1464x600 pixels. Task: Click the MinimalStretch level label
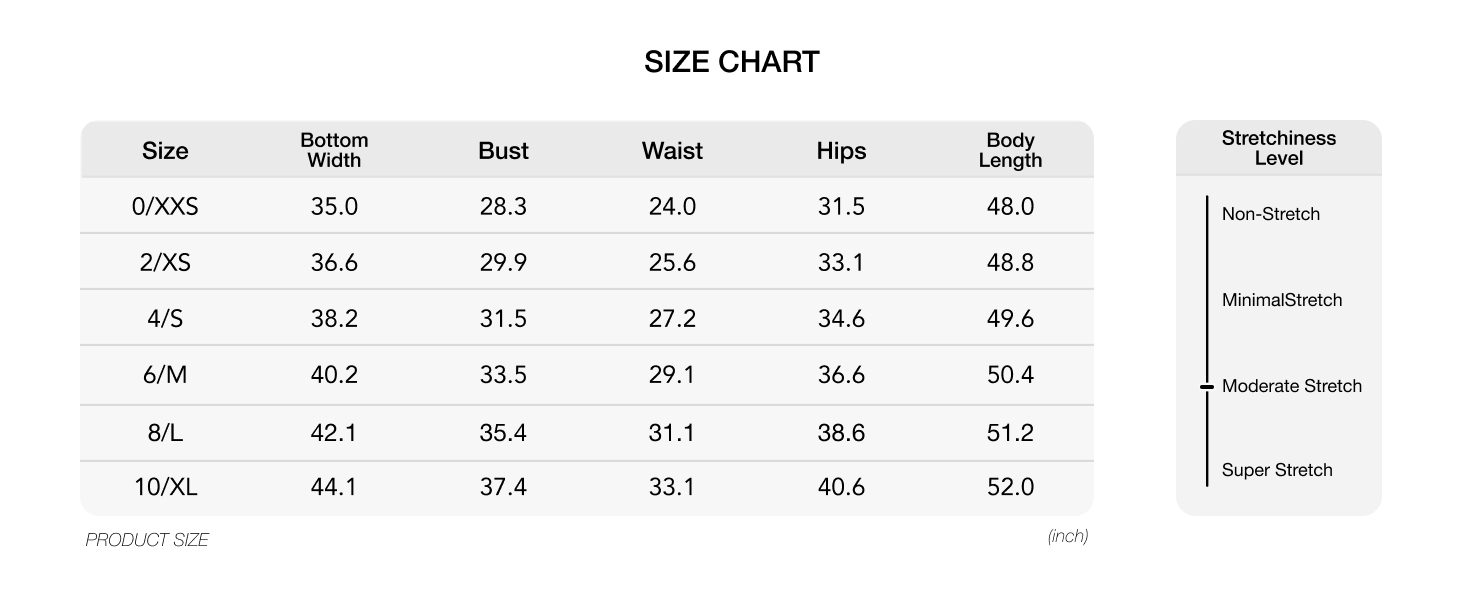[1281, 300]
